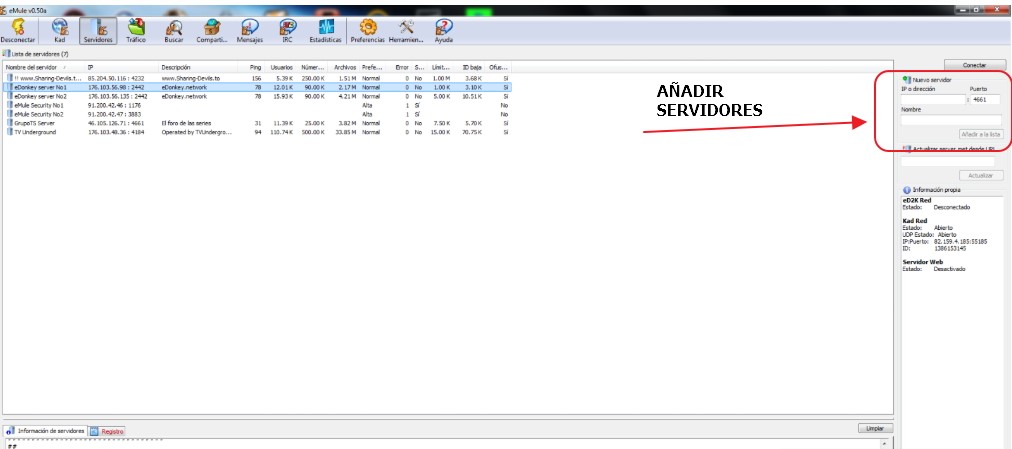Sort list by Archivos column header
Viewport: 1012px width, 449px height.
345,67
